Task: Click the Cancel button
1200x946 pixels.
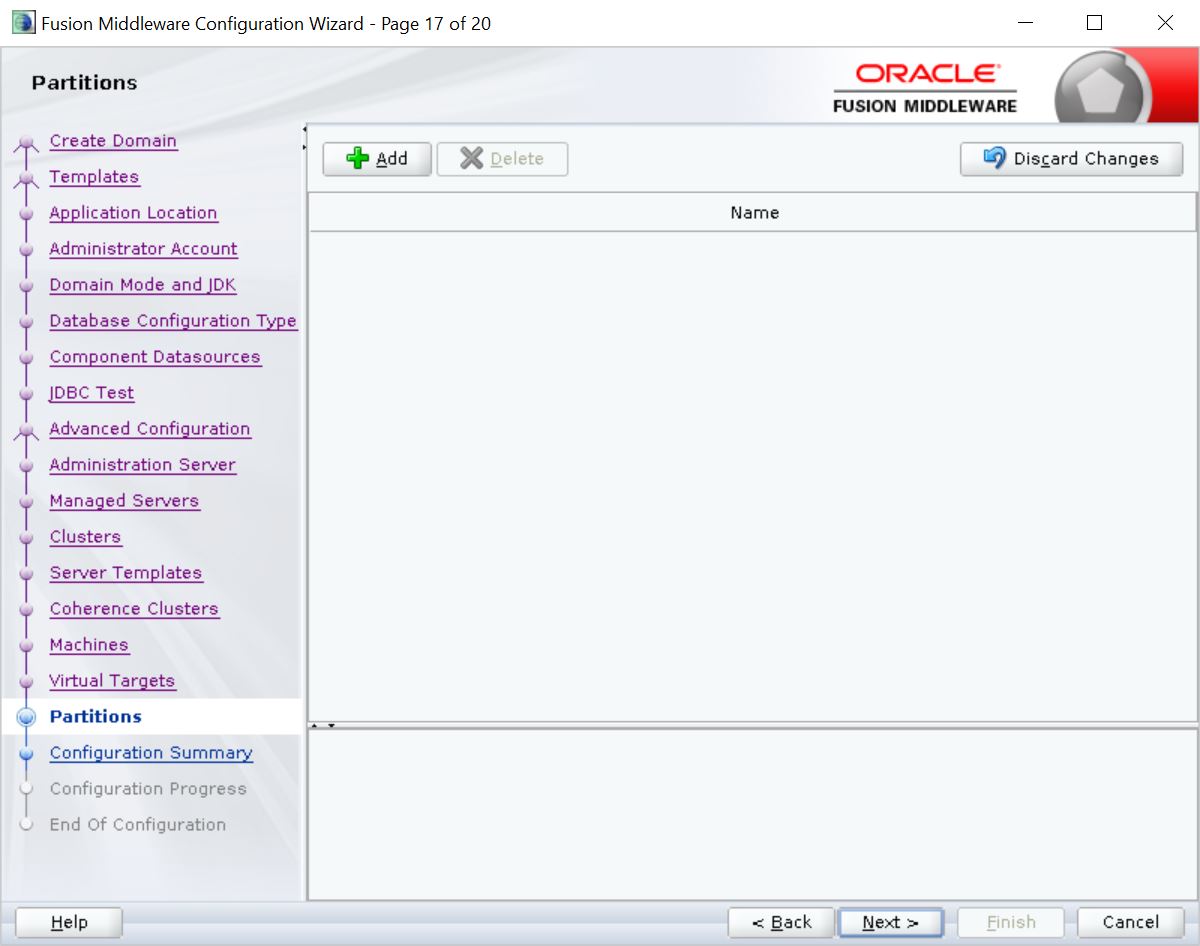Action: pos(1130,922)
